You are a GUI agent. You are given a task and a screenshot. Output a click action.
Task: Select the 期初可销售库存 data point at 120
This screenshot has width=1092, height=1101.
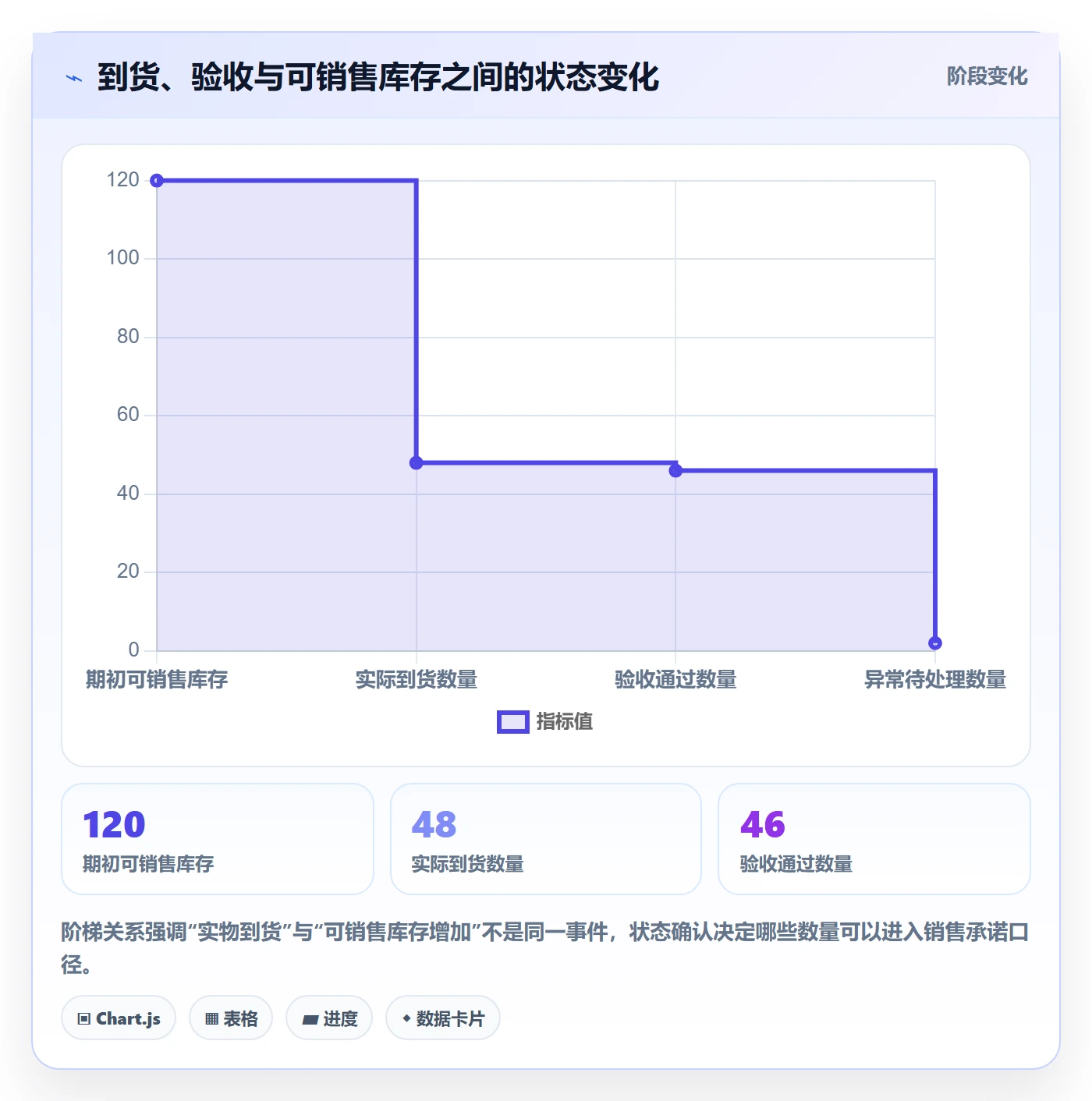[157, 181]
